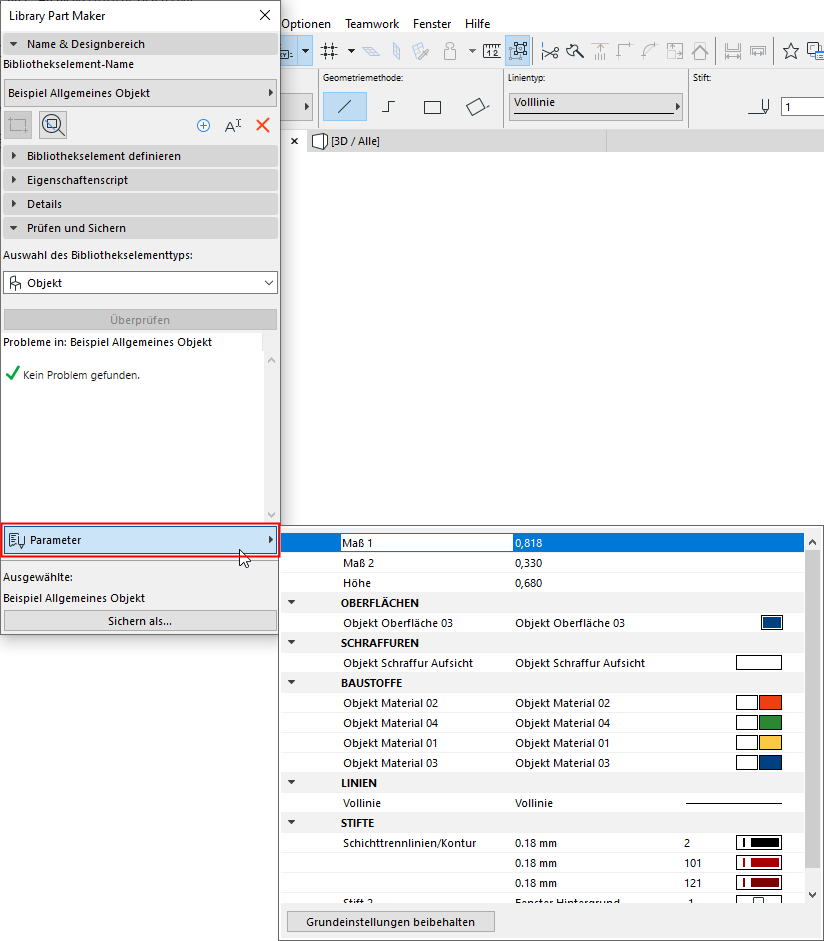The width and height of the screenshot is (824, 941).
Task: Select the zoom magnifier icon below the element name
Action: pyautogui.click(x=53, y=124)
